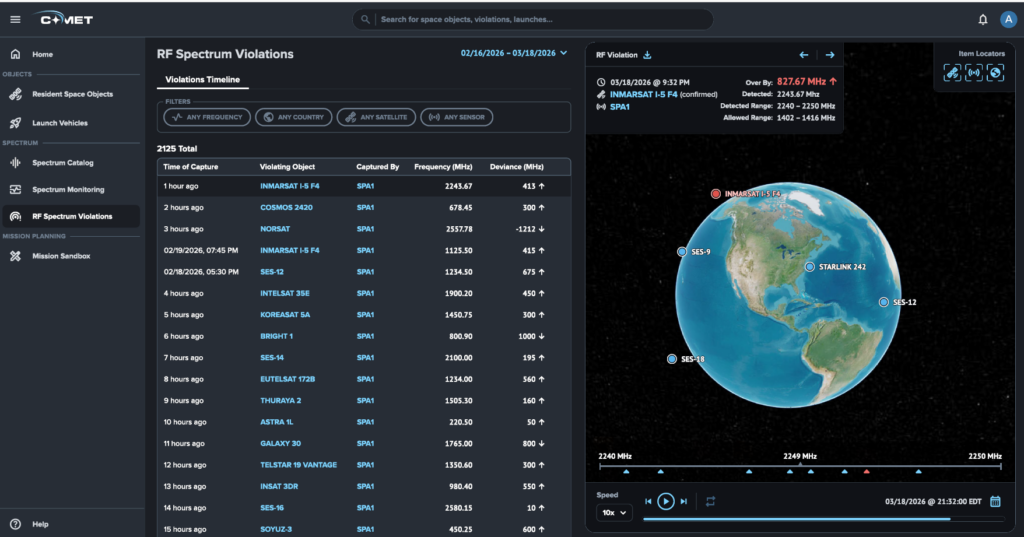Toggle the Any Satellite filter
Viewport: 1024px width, 537px height.
click(x=376, y=117)
